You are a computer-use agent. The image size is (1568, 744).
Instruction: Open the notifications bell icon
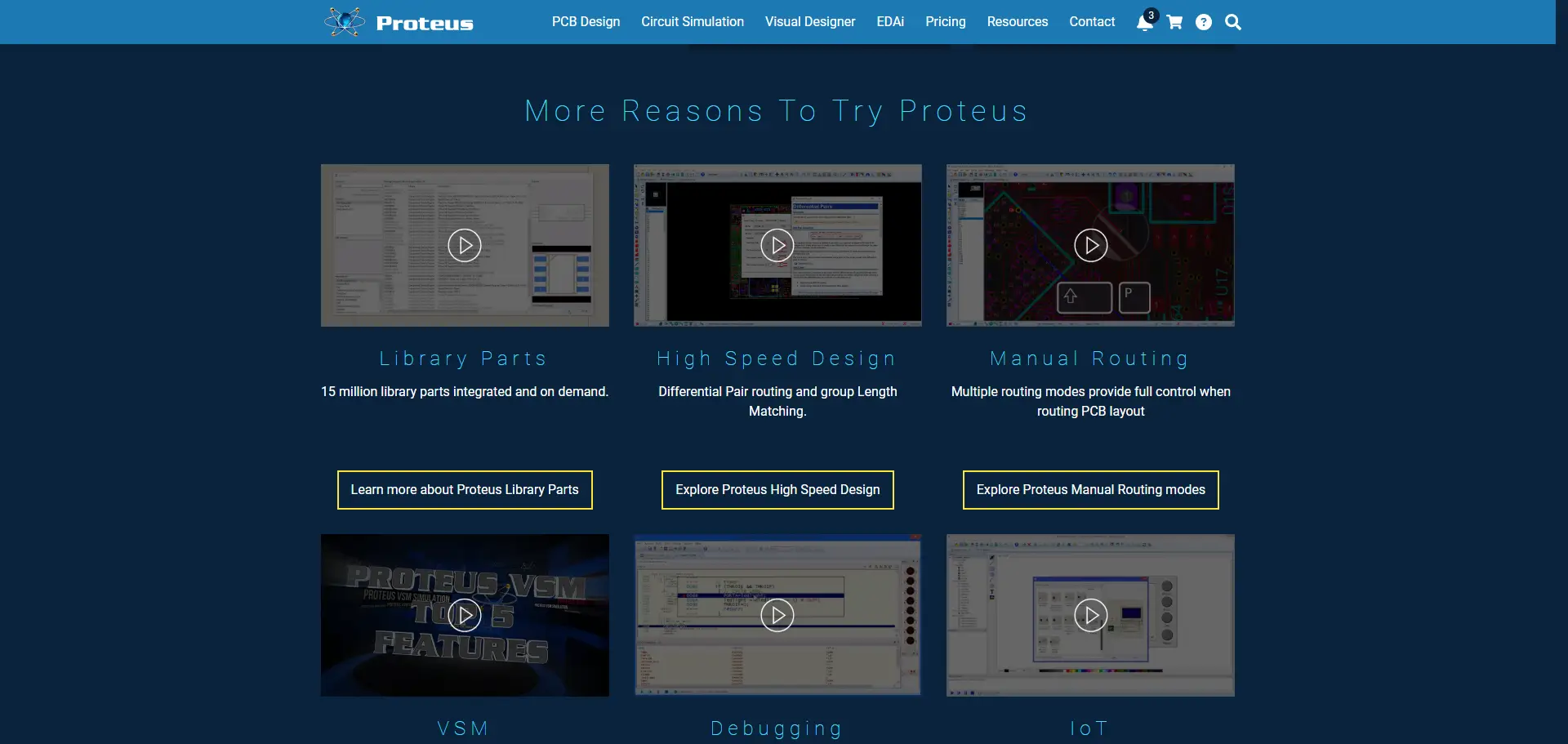tap(1144, 23)
